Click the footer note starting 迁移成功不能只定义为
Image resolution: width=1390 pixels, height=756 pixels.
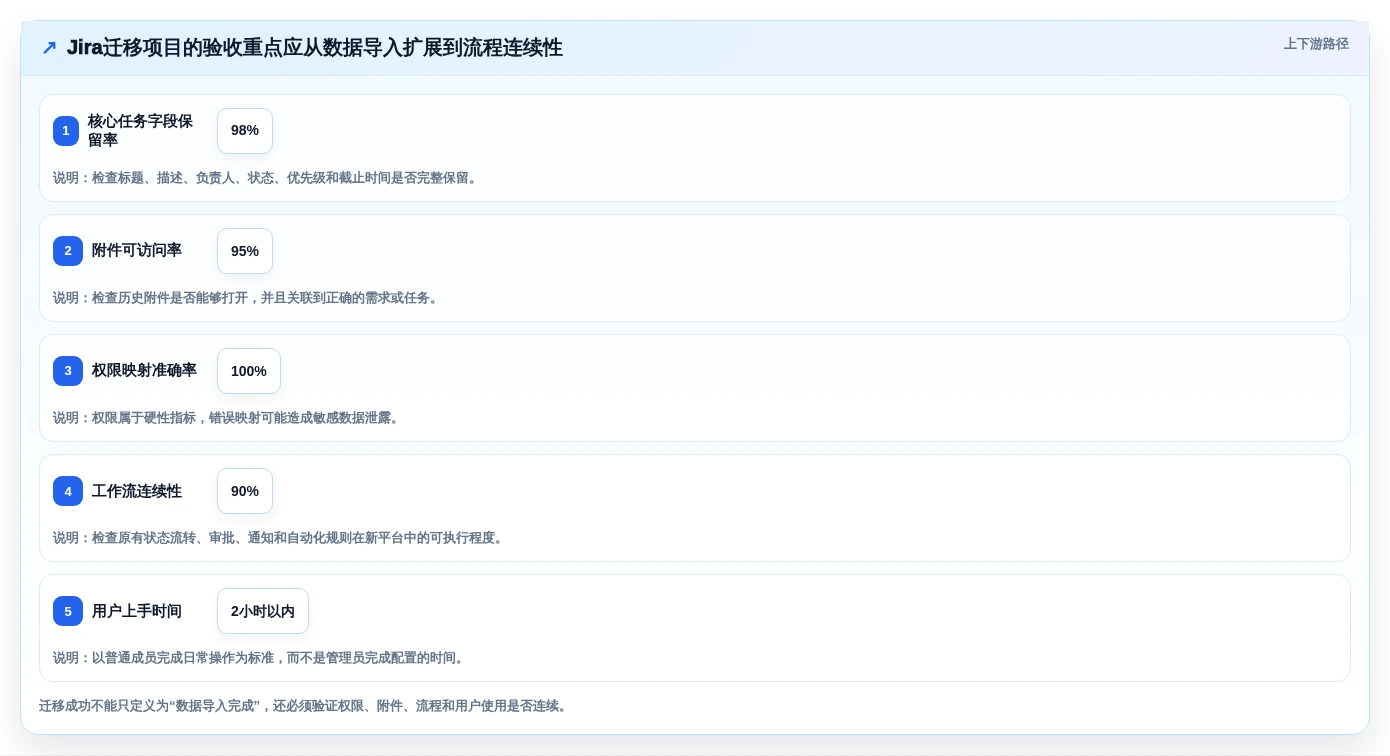coord(305,706)
